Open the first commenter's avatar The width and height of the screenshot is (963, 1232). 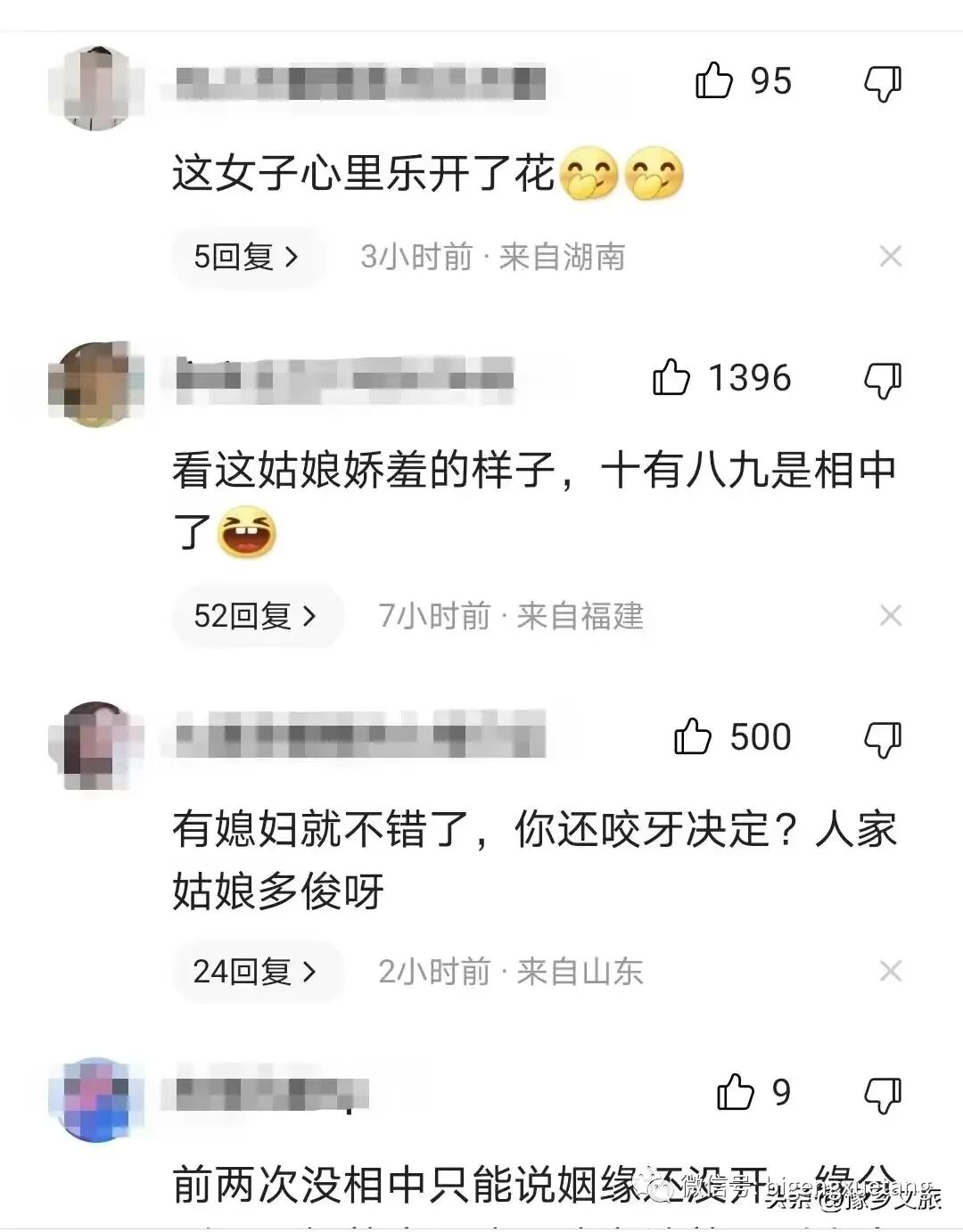pyautogui.click(x=96, y=86)
